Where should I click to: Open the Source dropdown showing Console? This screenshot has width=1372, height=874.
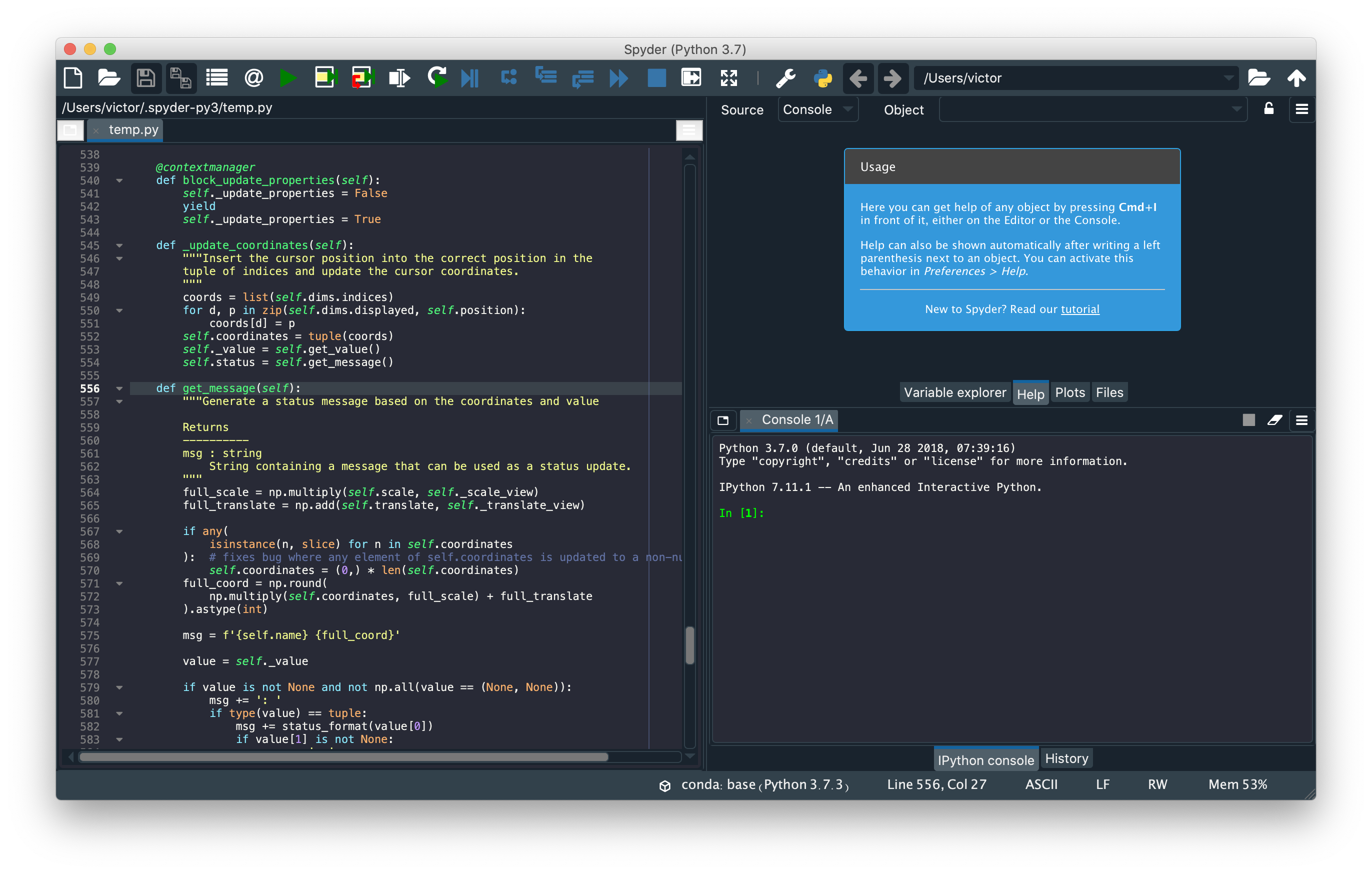tap(817, 109)
